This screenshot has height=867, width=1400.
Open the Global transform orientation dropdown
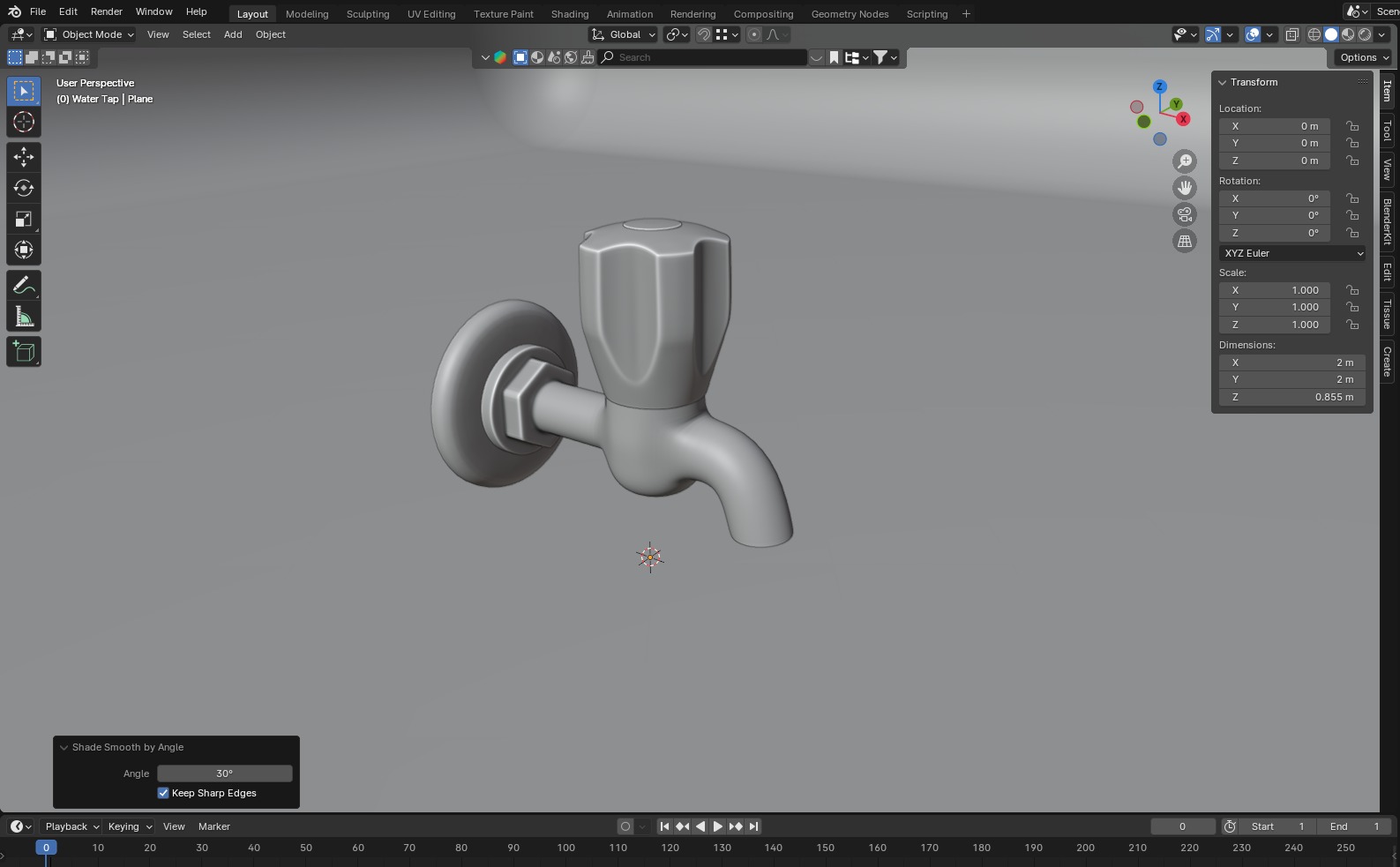[623, 34]
